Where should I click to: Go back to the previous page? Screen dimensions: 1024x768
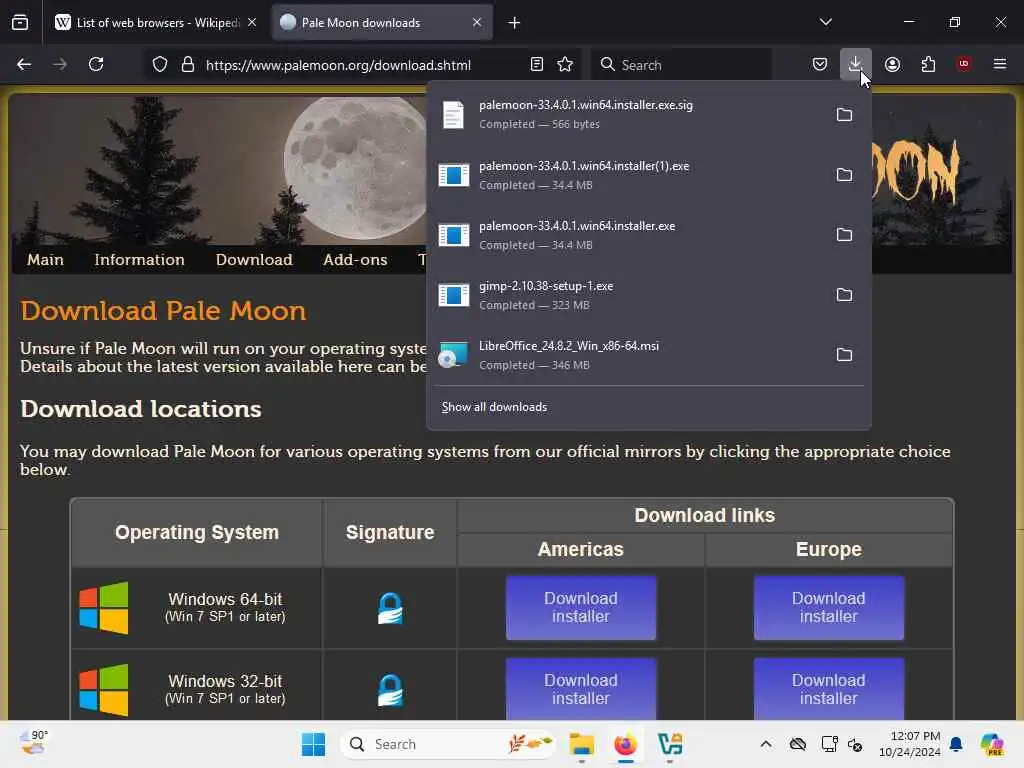[x=24, y=64]
